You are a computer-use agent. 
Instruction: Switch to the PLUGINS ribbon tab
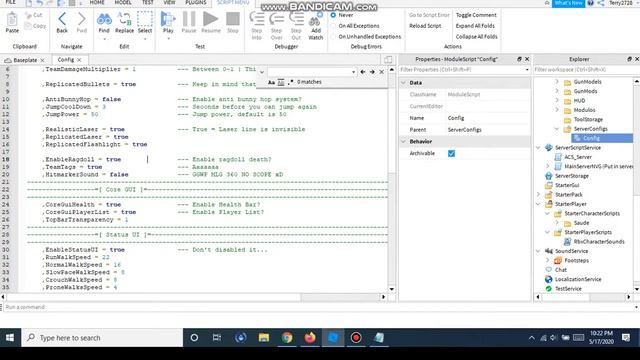pos(196,2)
